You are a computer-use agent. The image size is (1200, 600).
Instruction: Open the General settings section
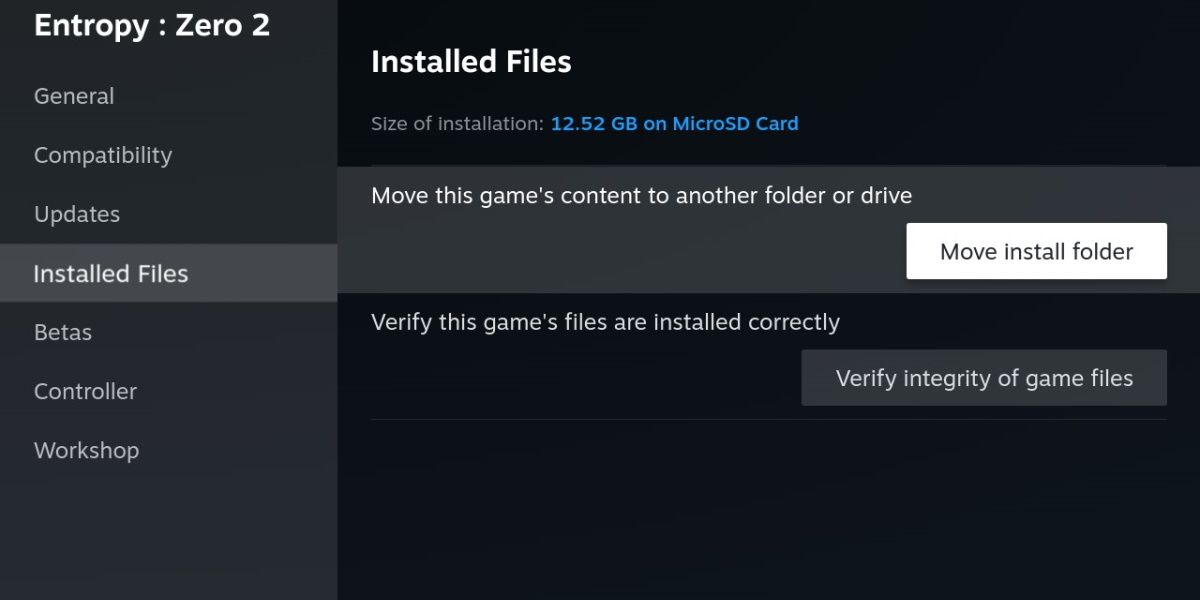[x=74, y=96]
